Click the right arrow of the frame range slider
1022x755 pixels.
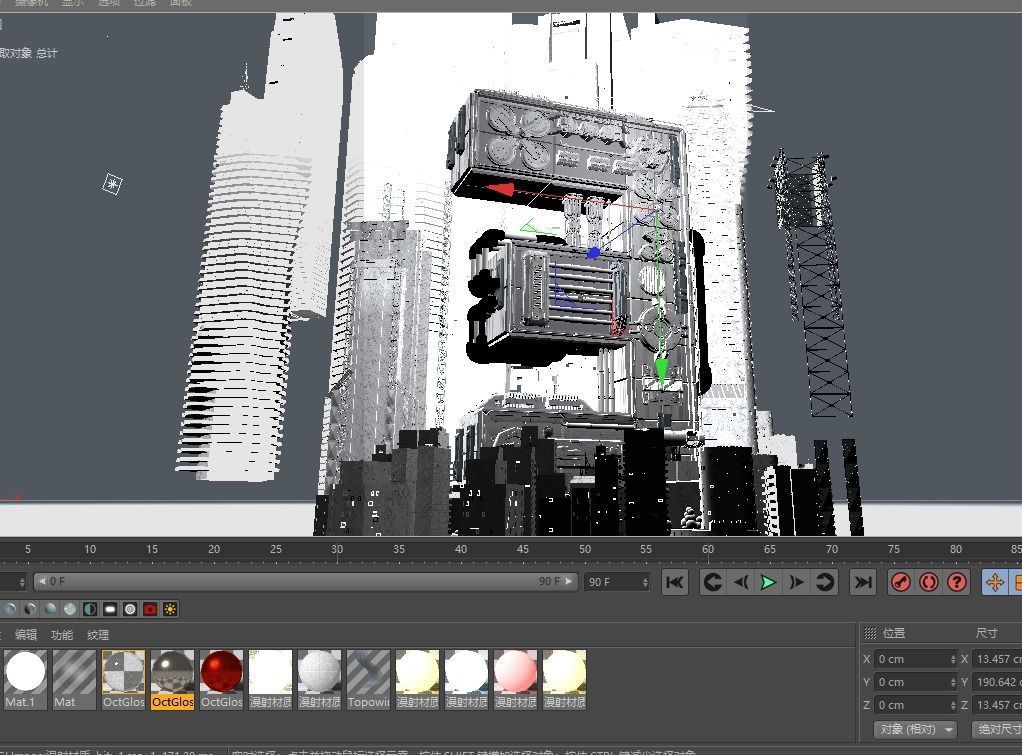tap(569, 581)
